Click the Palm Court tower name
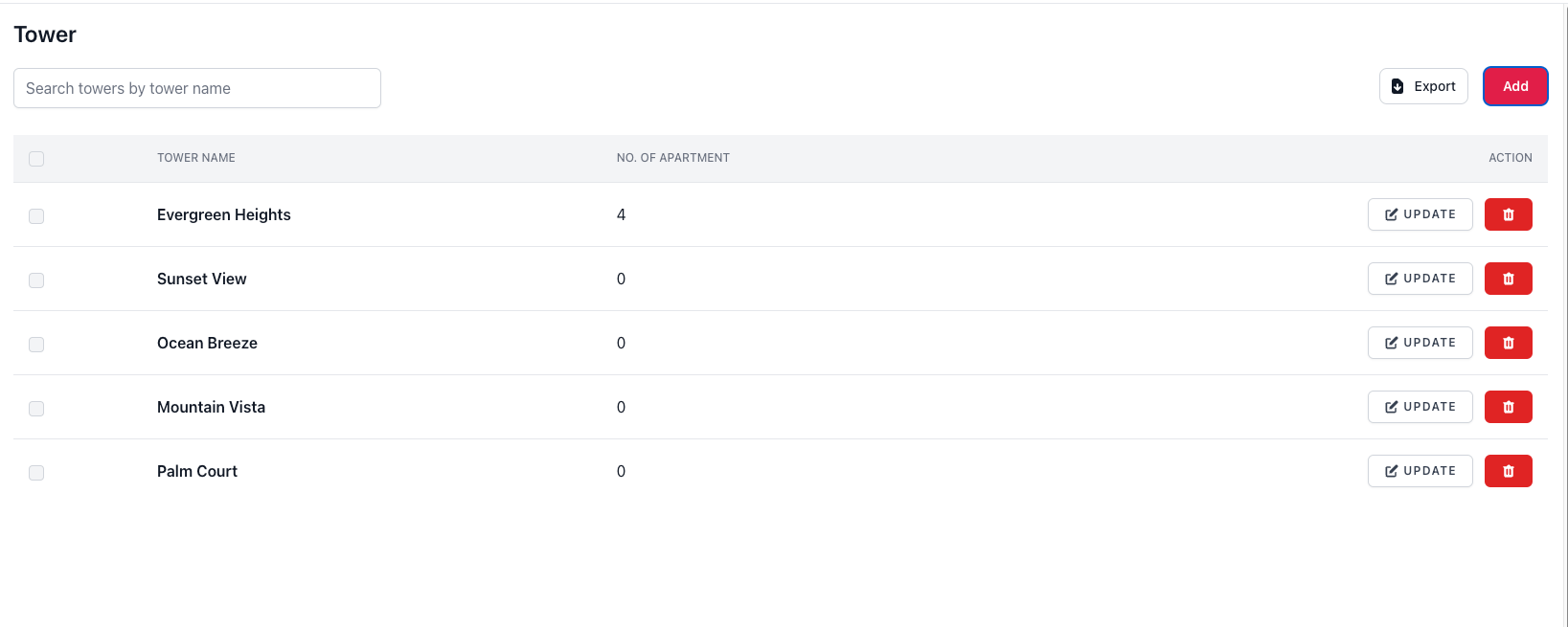The image size is (1568, 627). pos(197,471)
